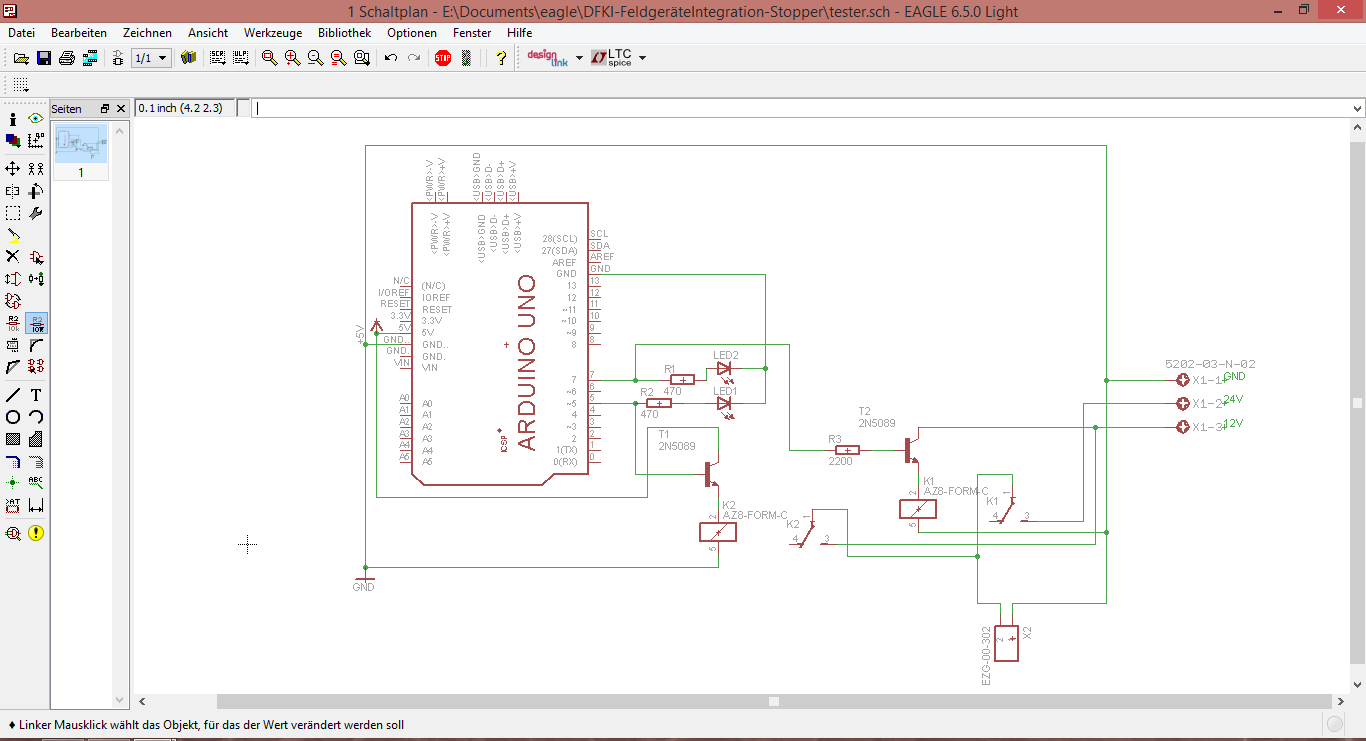Open the Fenster menu
This screenshot has width=1366, height=741.
coord(472,33)
